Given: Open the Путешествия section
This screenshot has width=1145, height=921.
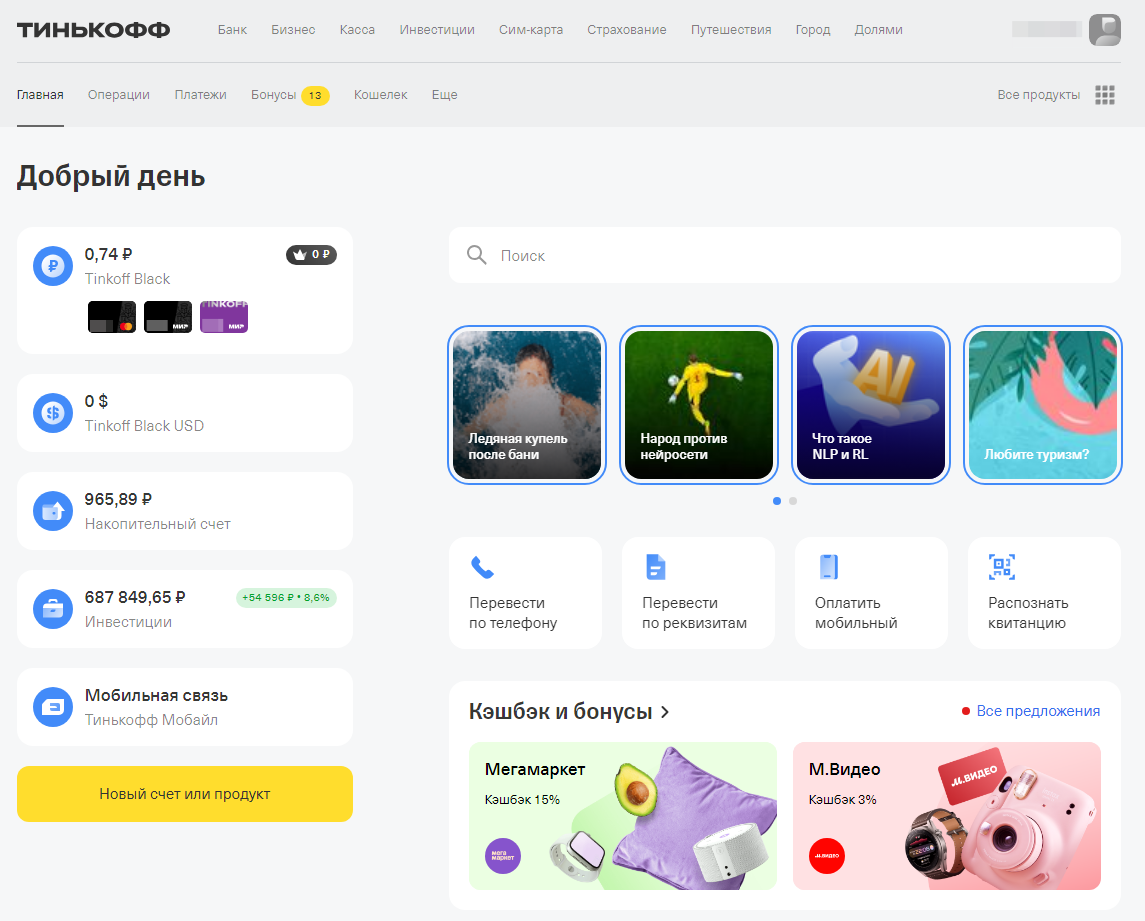Looking at the screenshot, I should [x=731, y=30].
